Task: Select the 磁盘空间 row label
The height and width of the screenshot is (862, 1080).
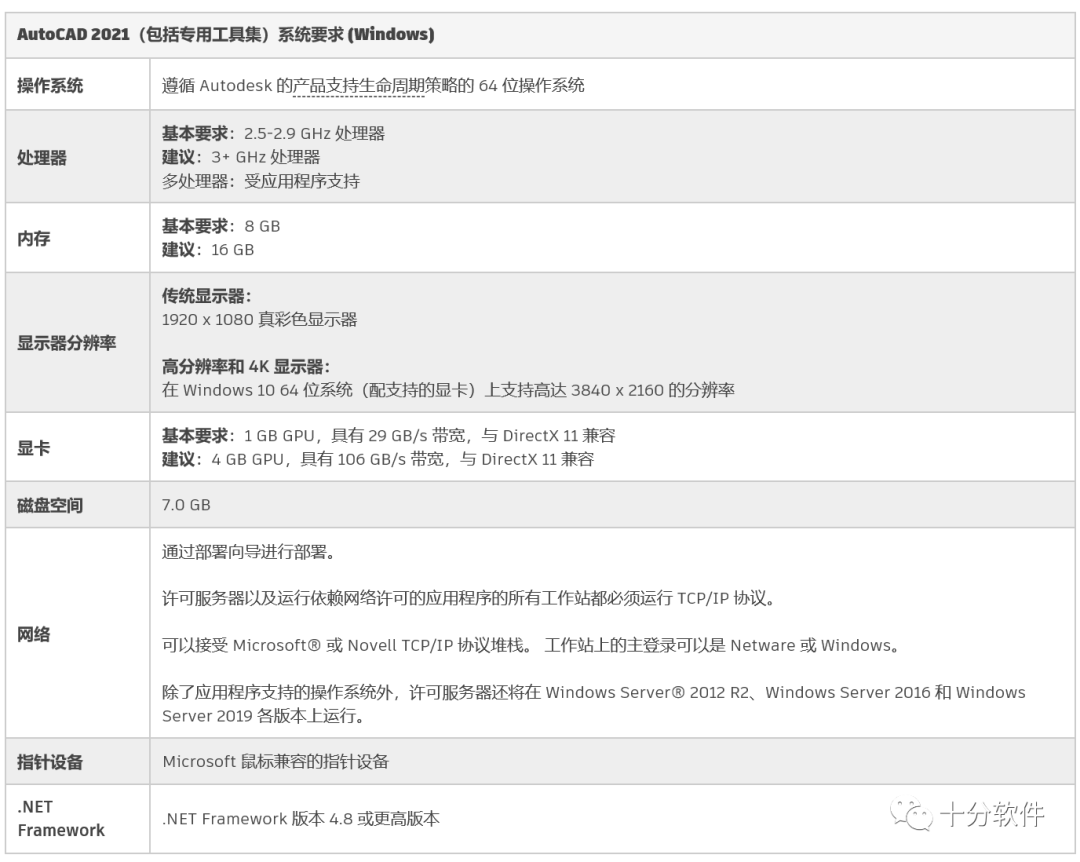Action: pos(50,506)
